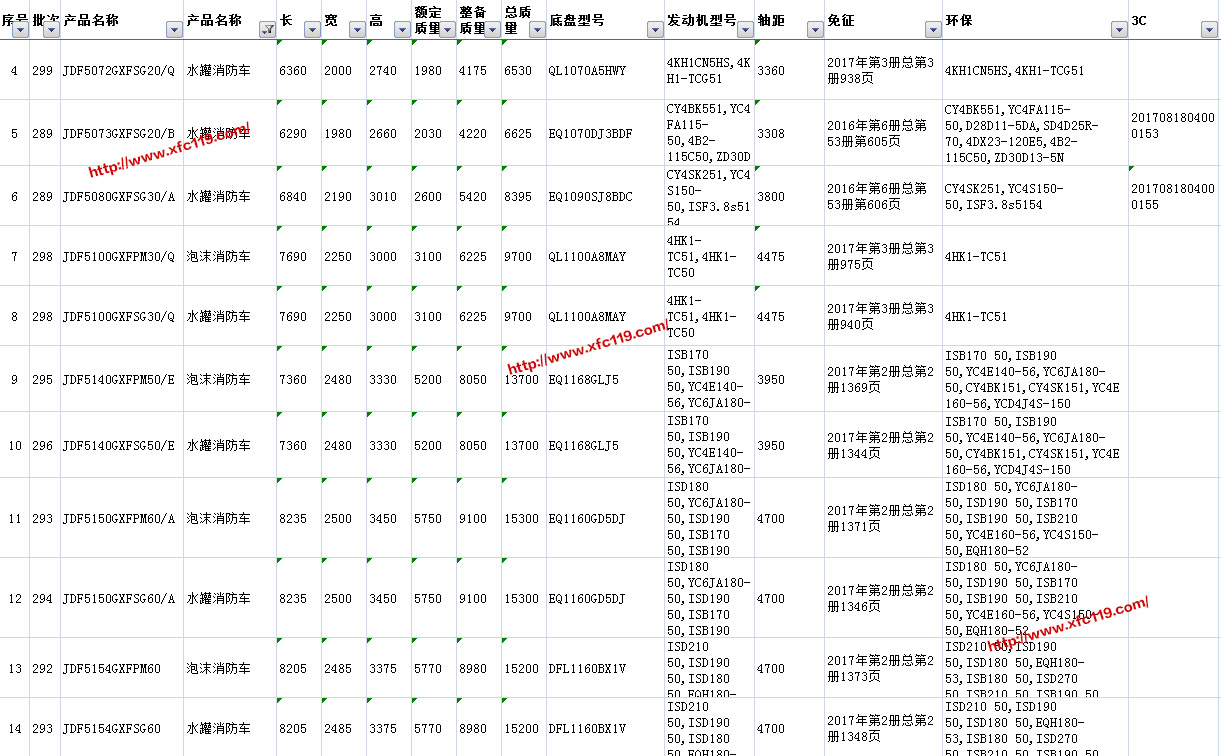Image resolution: width=1221 pixels, height=756 pixels.
Task: Open the 高 column filter dropdown
Action: 401,30
